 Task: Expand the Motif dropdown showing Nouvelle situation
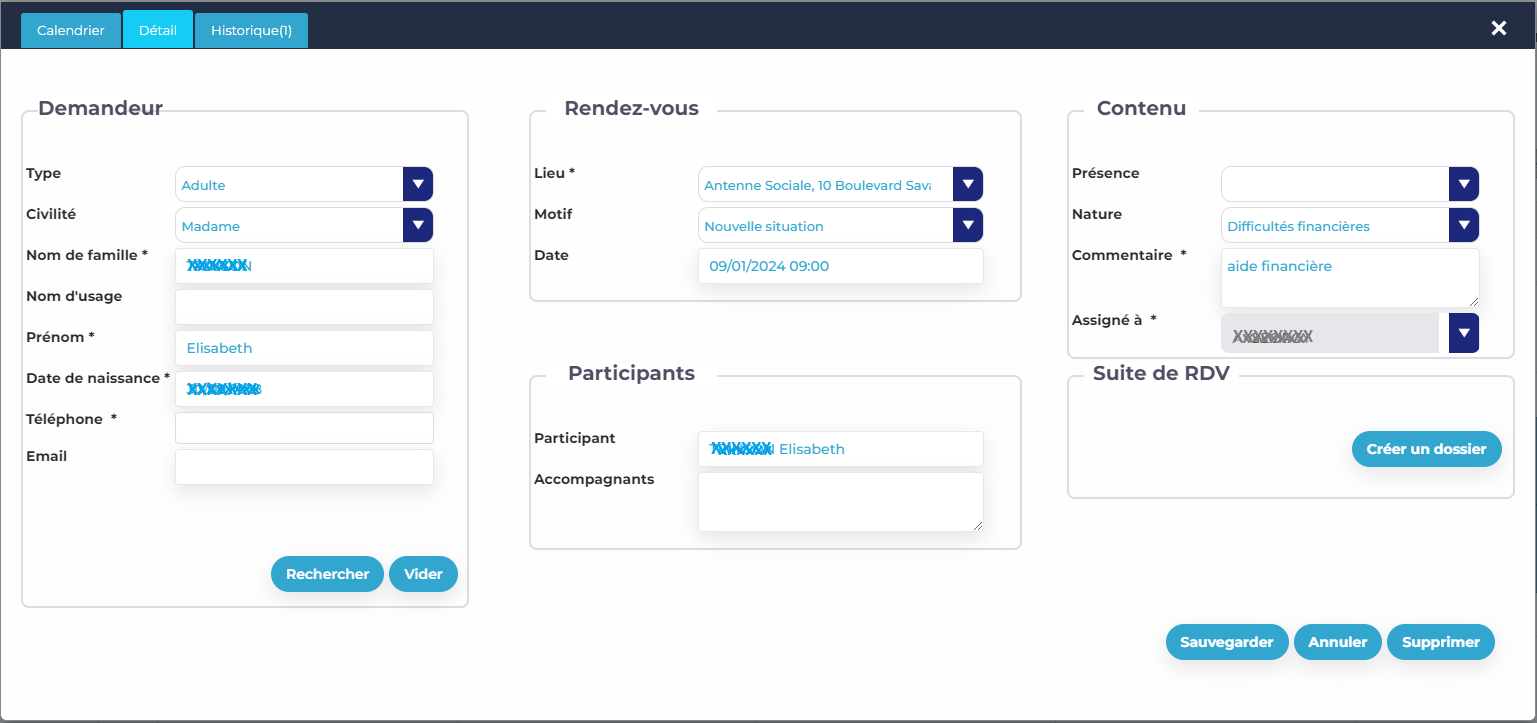pos(967,226)
